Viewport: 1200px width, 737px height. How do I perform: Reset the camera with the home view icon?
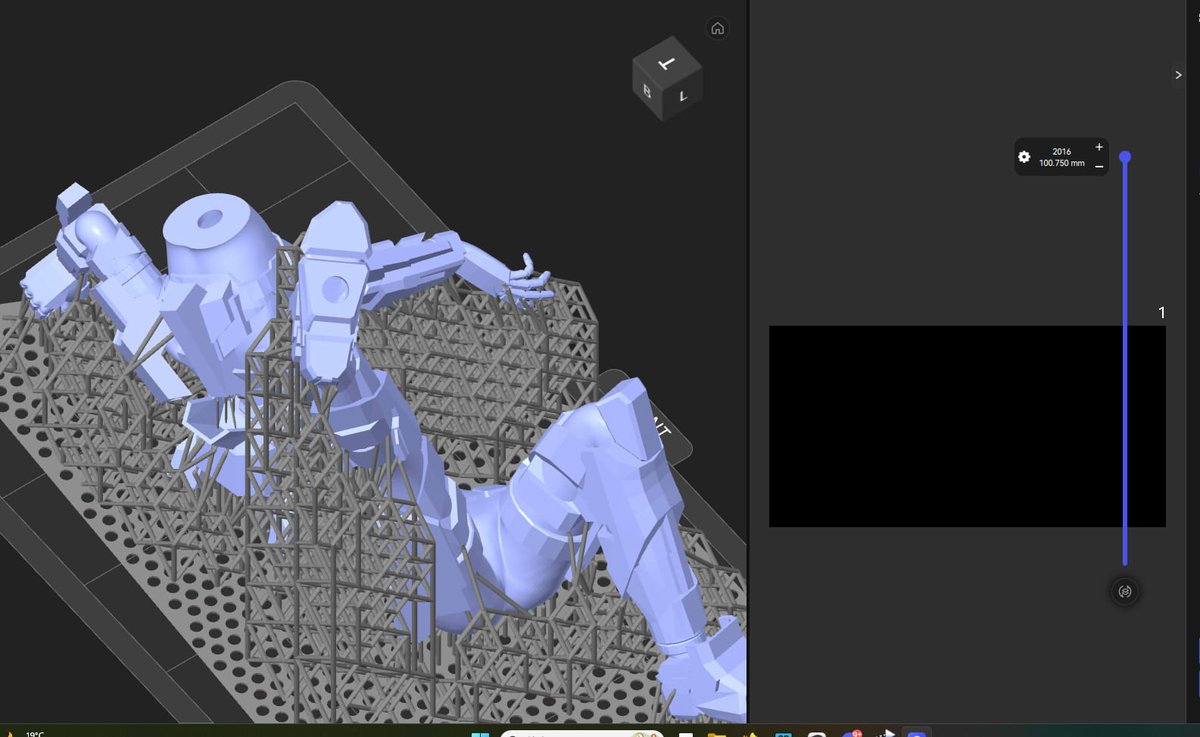pyautogui.click(x=717, y=28)
